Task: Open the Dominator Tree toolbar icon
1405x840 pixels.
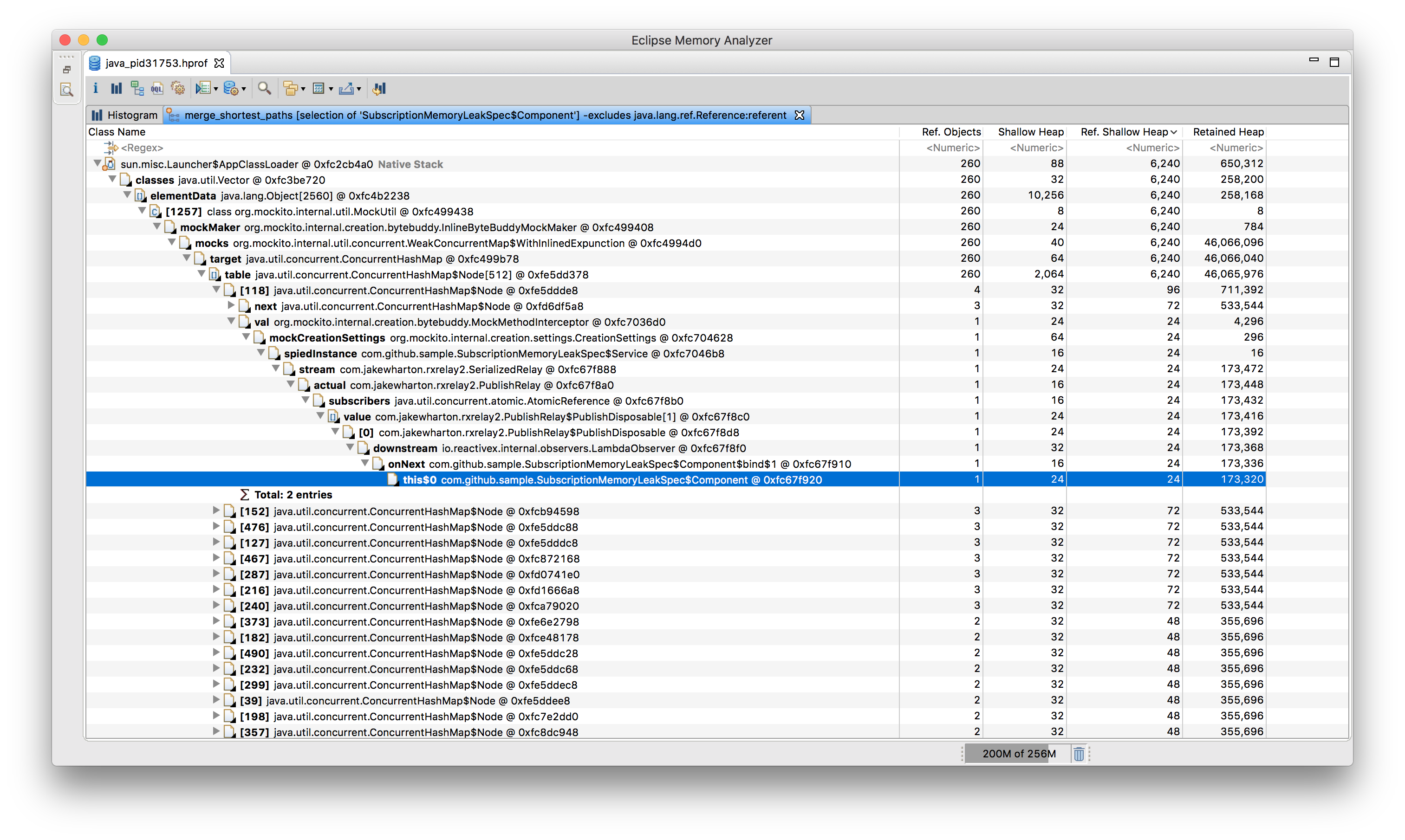Action: pyautogui.click(x=137, y=88)
